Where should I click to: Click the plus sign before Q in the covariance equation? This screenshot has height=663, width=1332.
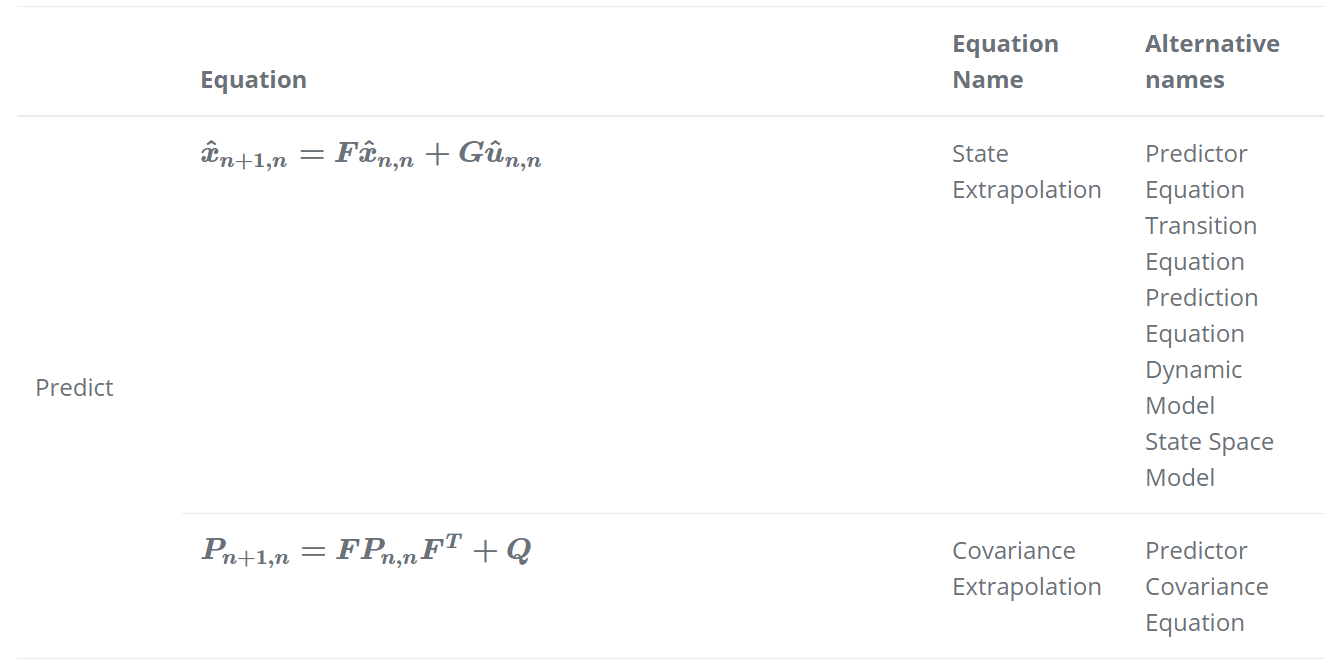coord(484,551)
